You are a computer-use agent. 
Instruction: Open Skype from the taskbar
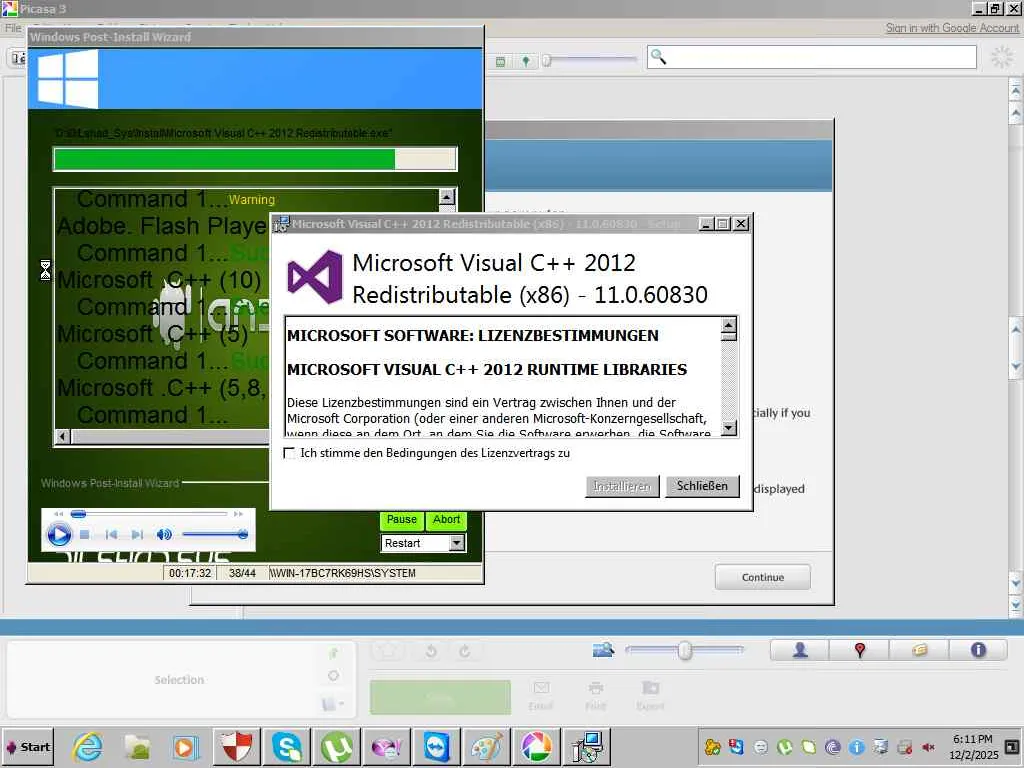tap(287, 746)
